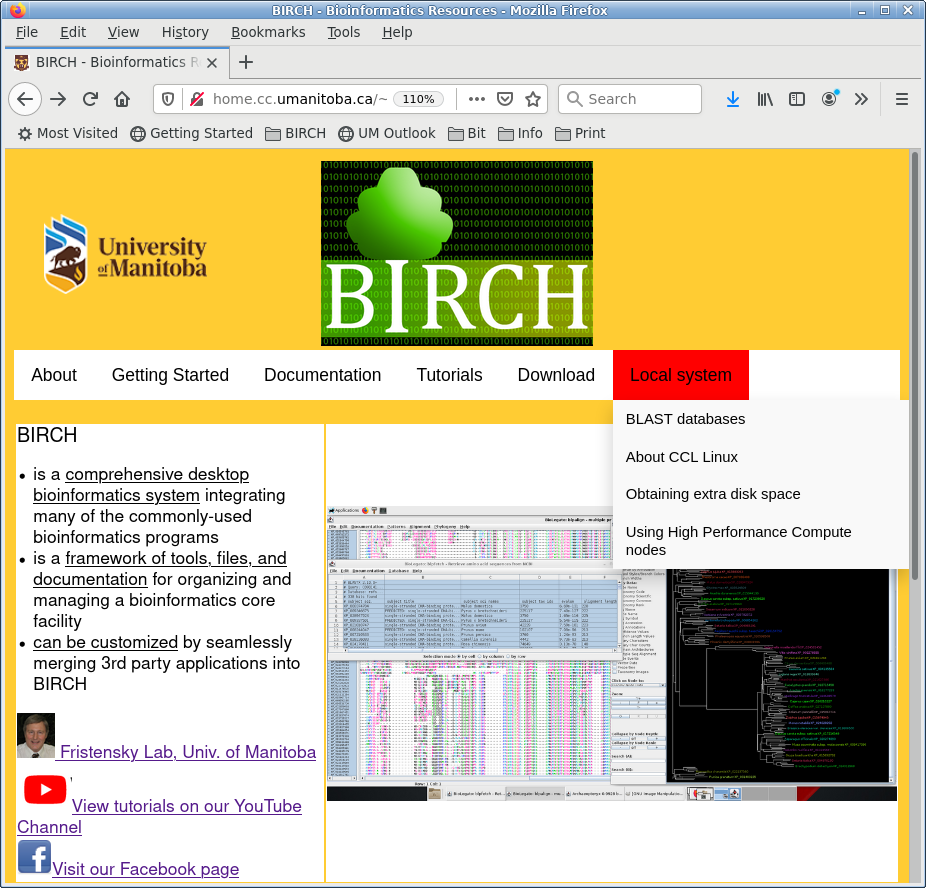Close the BIRCH browser tab
This screenshot has width=926, height=888.
click(x=212, y=63)
